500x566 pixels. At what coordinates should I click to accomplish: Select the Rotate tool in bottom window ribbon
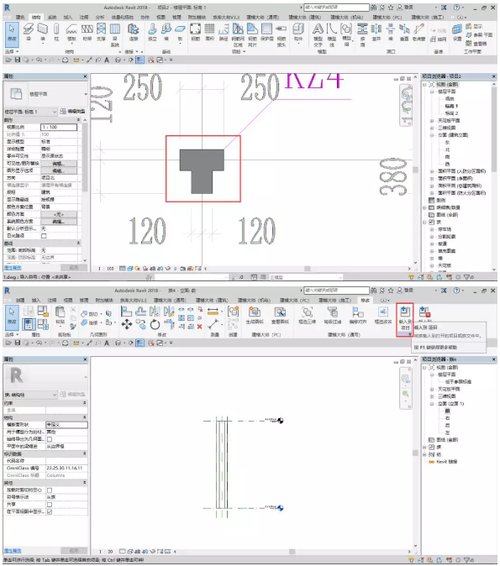click(155, 324)
